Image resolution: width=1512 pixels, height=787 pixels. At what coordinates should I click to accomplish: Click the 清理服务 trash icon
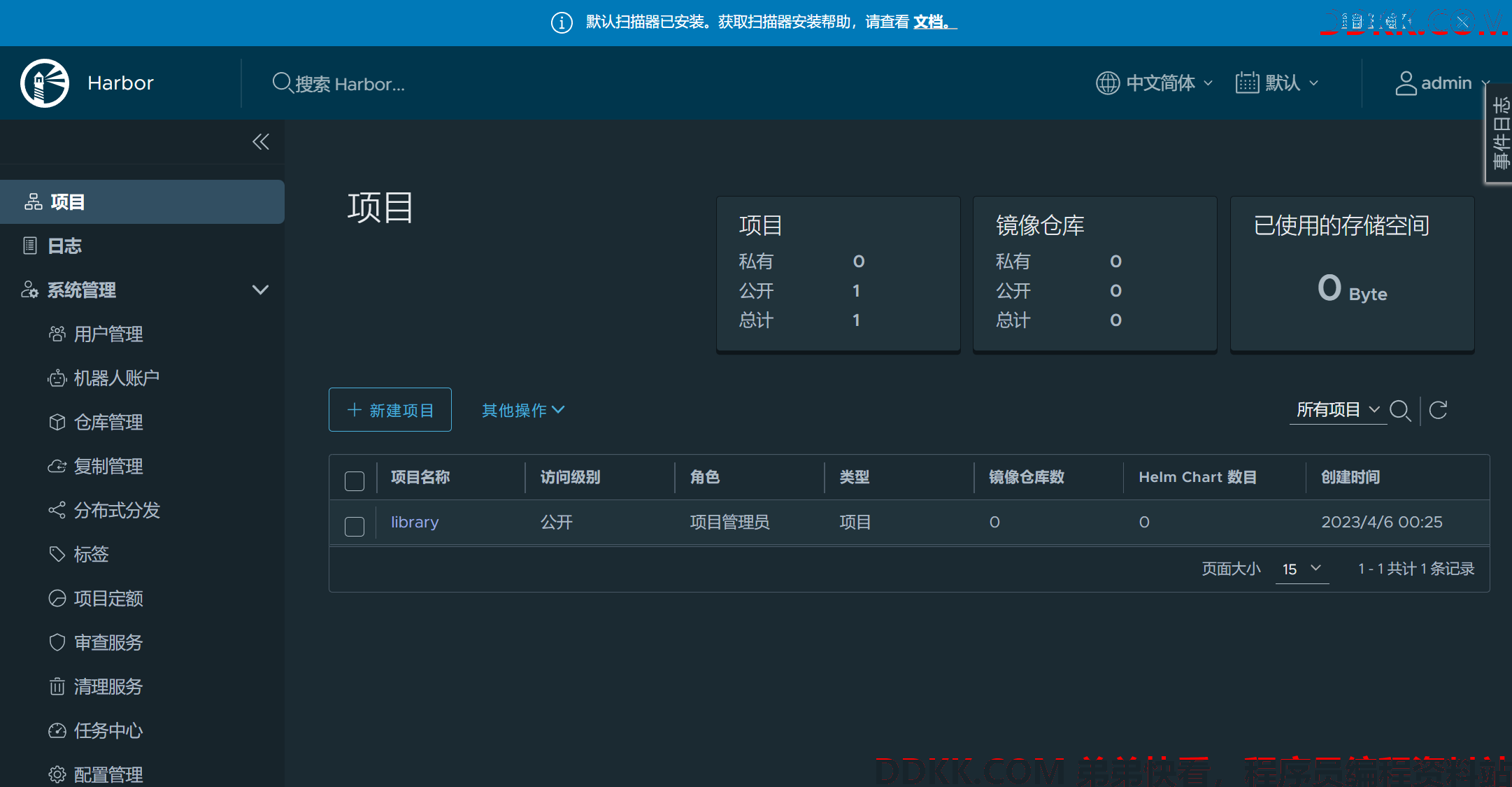click(x=57, y=686)
